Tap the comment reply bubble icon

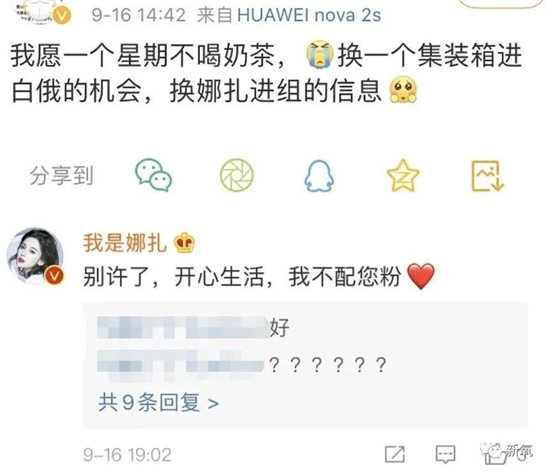coord(445,454)
